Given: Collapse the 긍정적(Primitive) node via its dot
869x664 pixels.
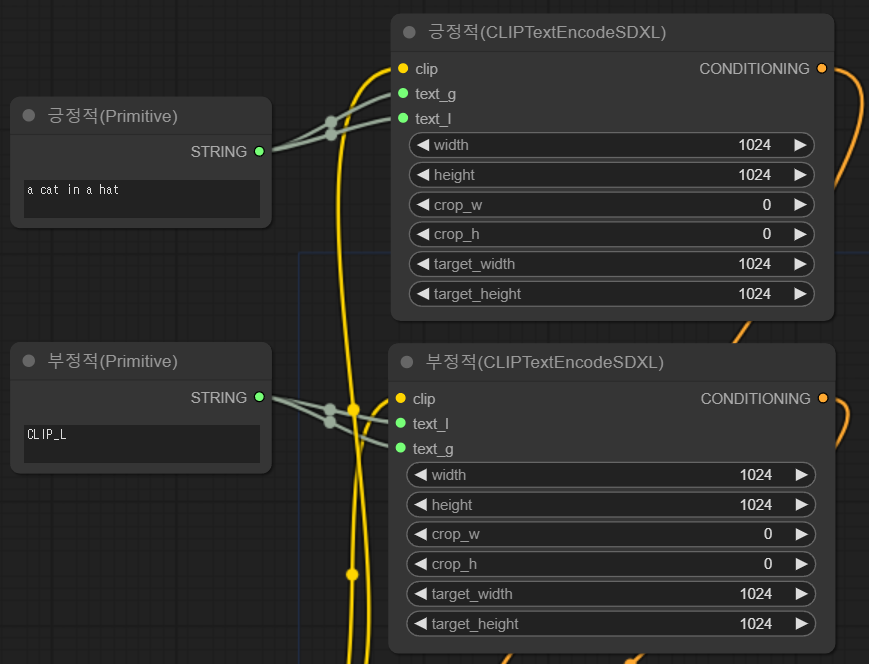Looking at the screenshot, I should point(29,115).
